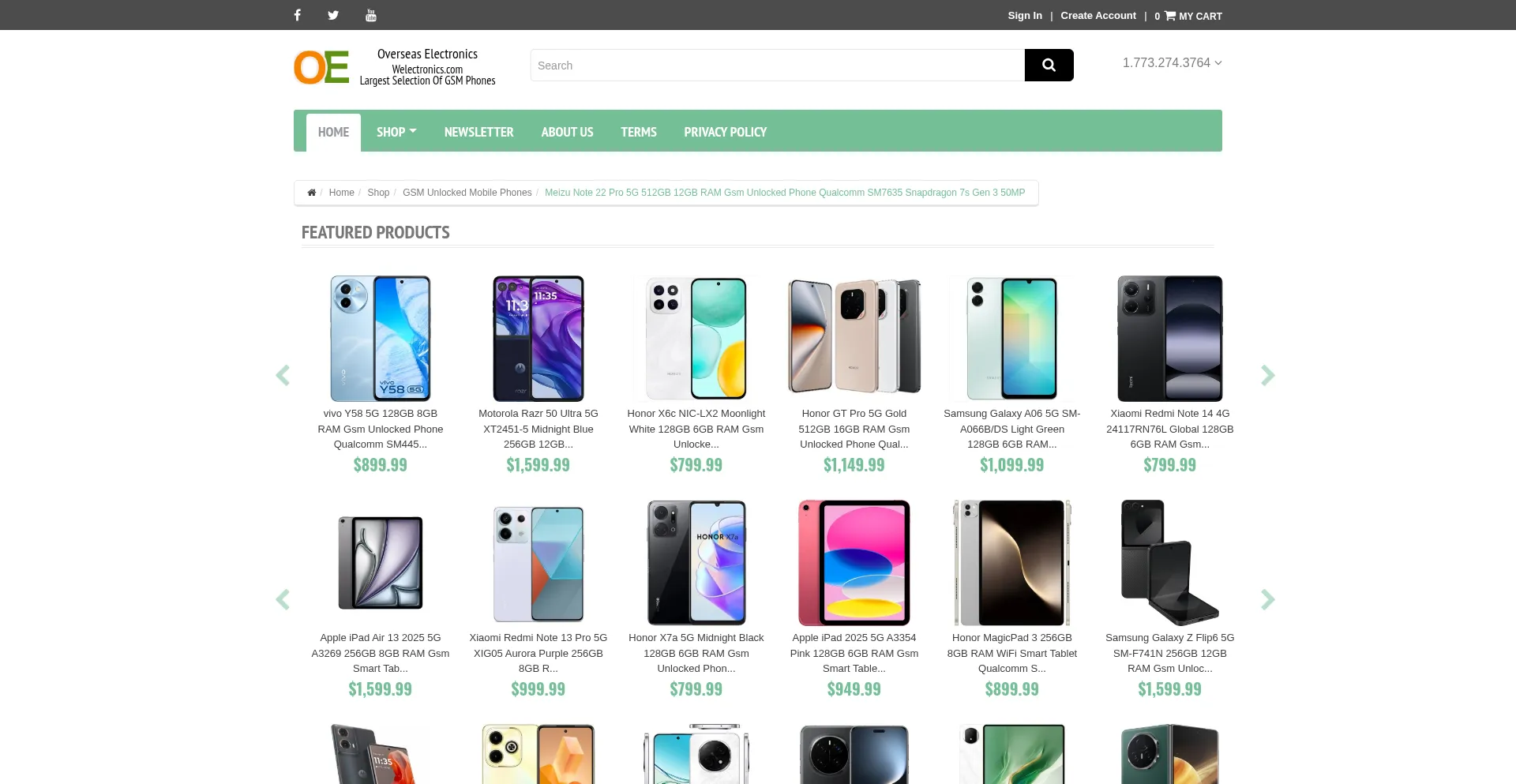The image size is (1516, 784).
Task: Show next items in first featured row
Action: 1268,375
